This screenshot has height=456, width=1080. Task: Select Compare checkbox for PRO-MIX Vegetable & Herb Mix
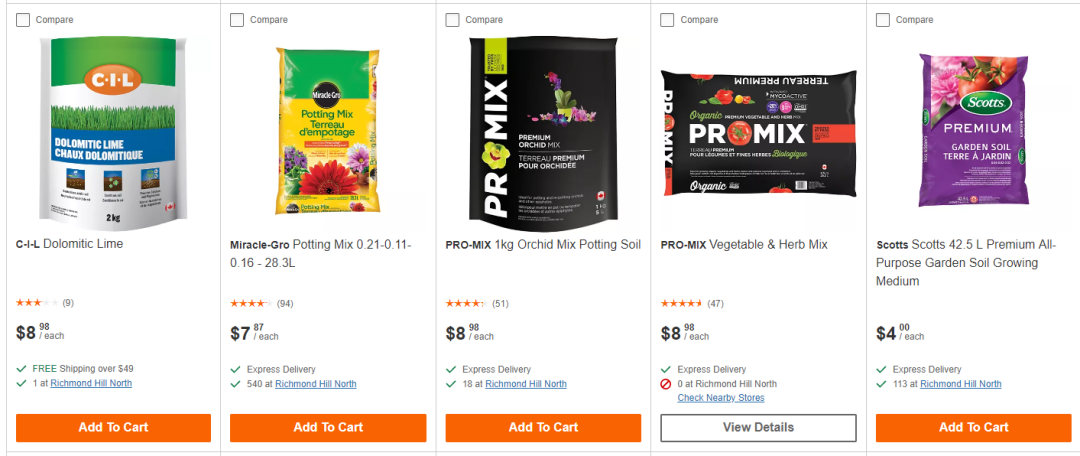coord(668,20)
